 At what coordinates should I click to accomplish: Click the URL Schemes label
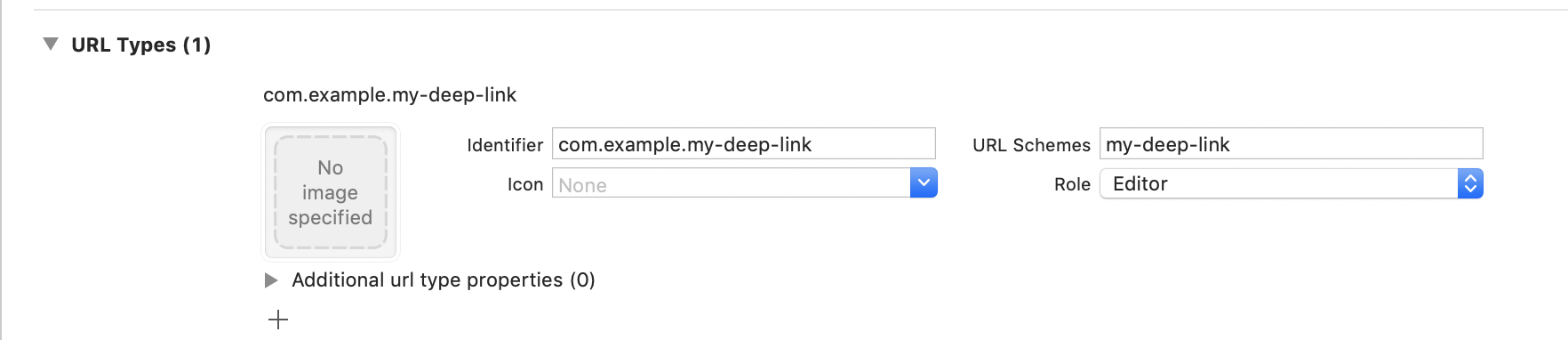coord(1031,145)
